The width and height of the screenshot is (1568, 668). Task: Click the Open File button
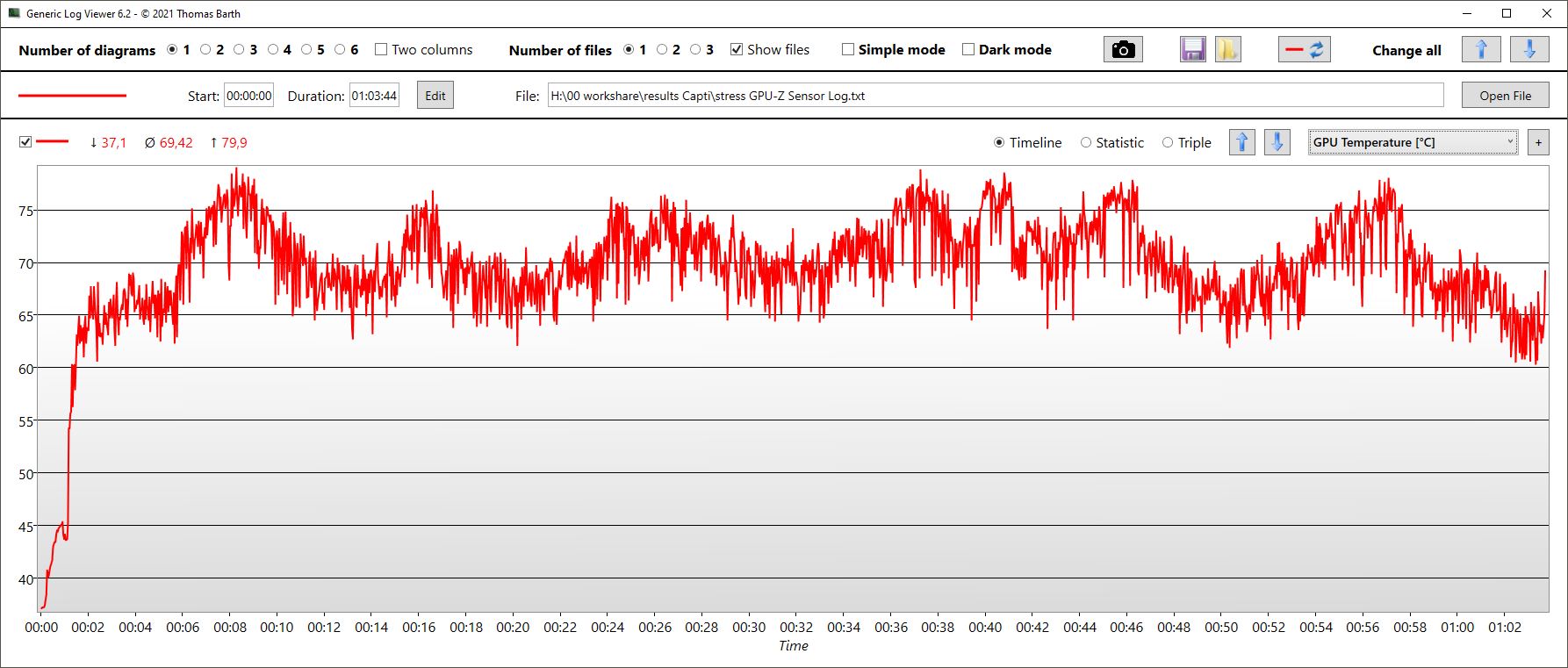click(x=1505, y=96)
